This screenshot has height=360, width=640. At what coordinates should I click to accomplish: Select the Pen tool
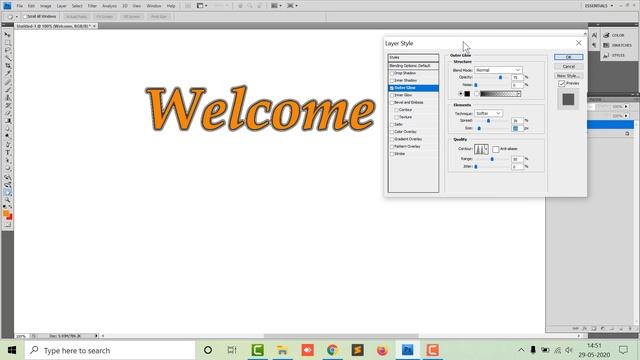(7, 145)
